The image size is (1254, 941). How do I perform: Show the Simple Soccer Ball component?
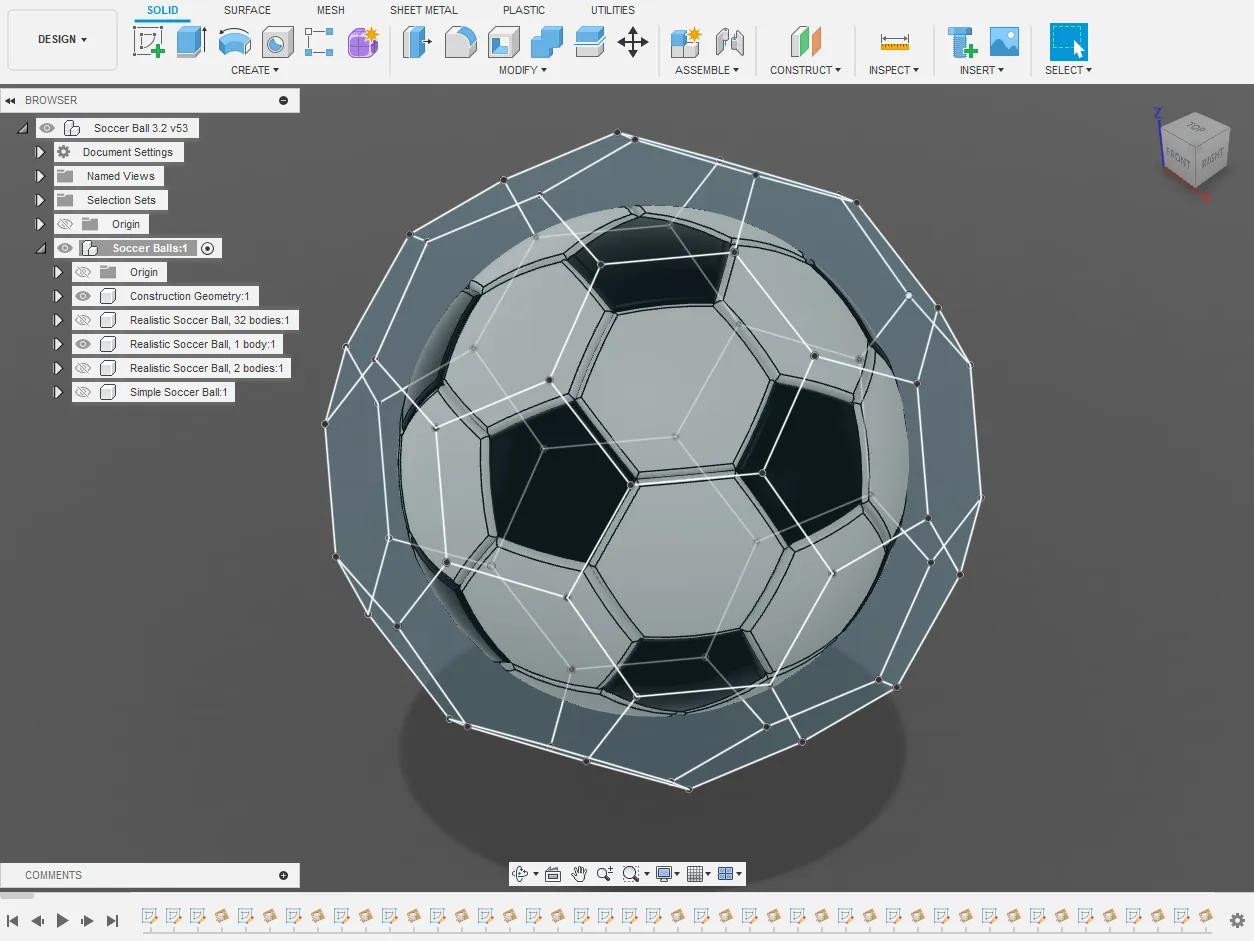pyautogui.click(x=83, y=391)
